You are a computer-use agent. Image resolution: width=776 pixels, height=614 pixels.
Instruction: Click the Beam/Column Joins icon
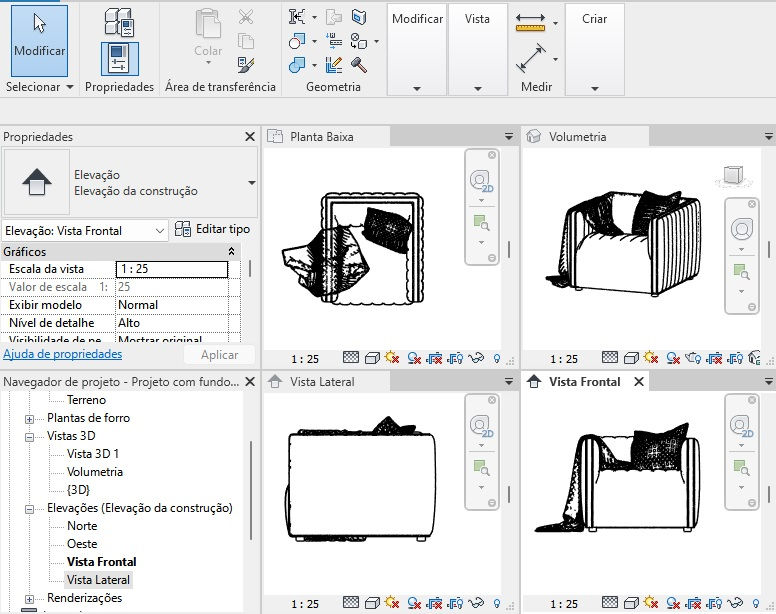334,41
